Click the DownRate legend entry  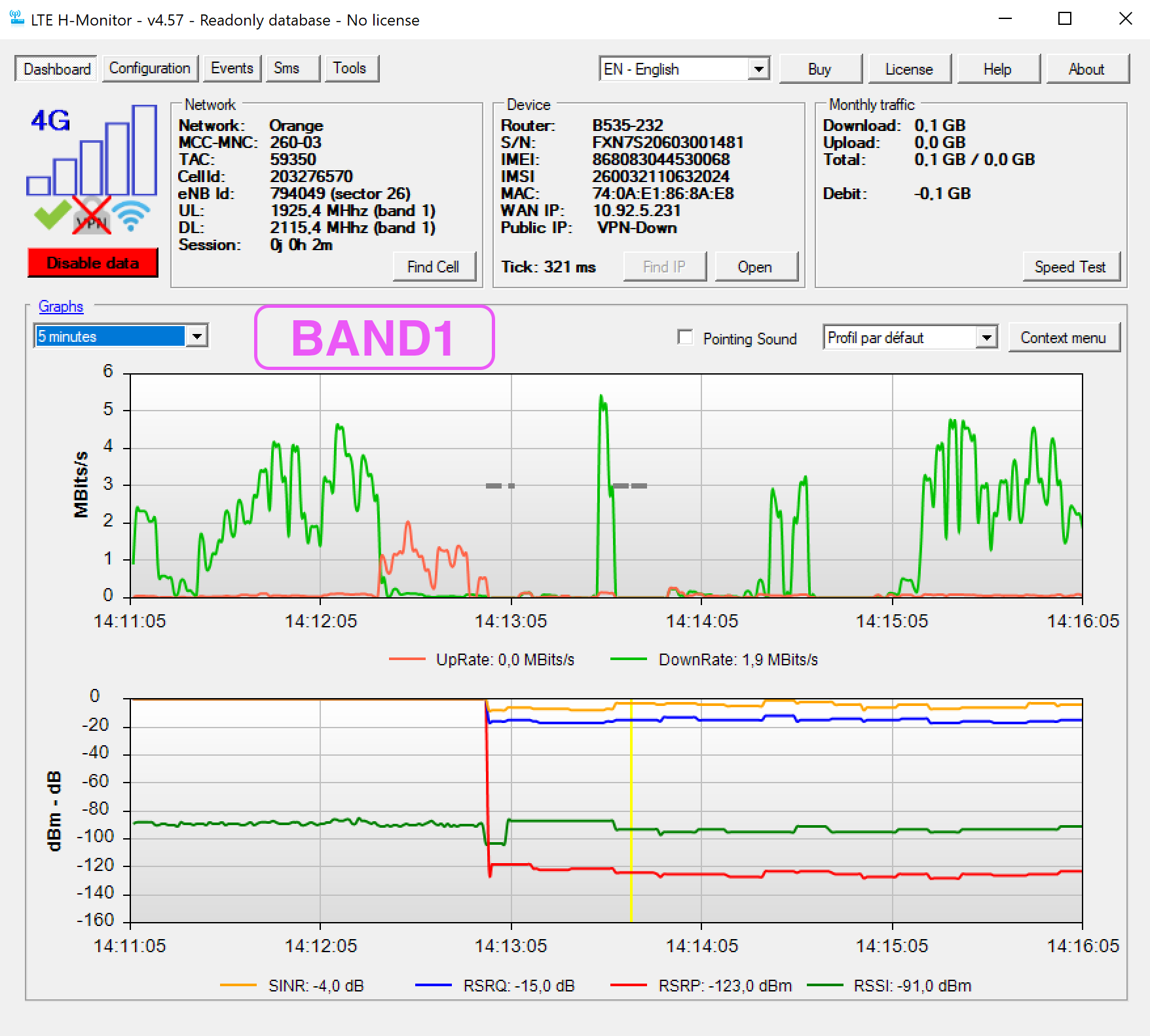[x=714, y=659]
